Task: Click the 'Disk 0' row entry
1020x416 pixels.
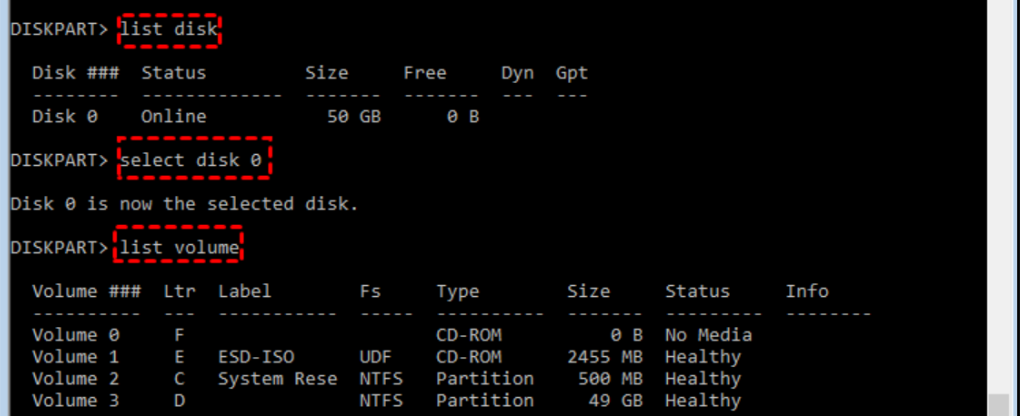Action: pos(65,116)
